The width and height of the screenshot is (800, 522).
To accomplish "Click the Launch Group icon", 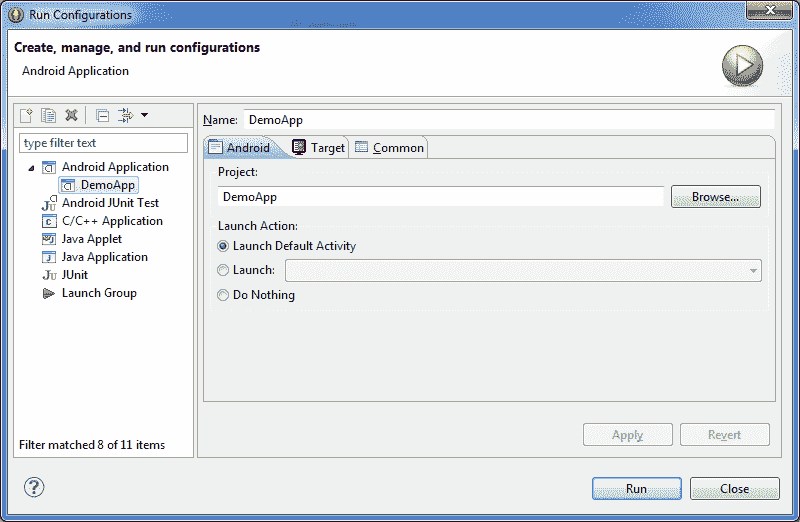I will [48, 293].
